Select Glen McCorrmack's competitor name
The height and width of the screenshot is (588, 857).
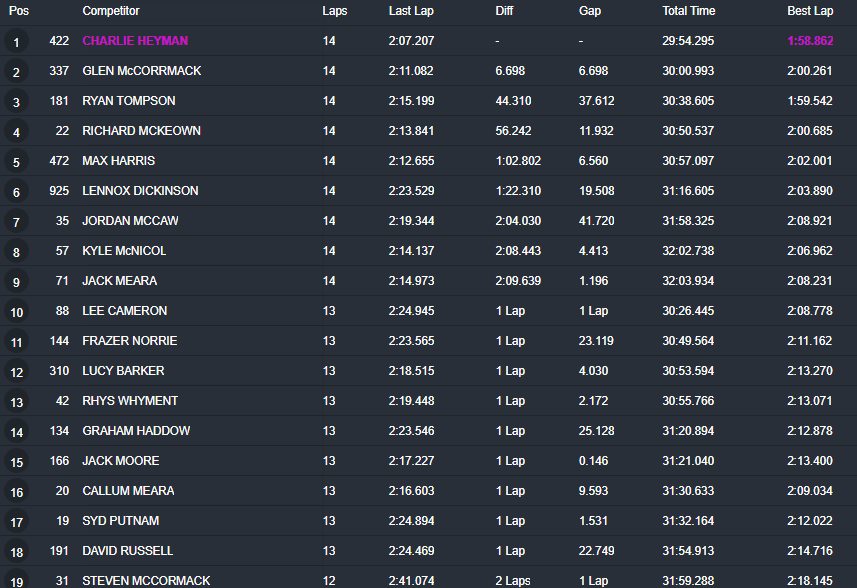[141, 71]
